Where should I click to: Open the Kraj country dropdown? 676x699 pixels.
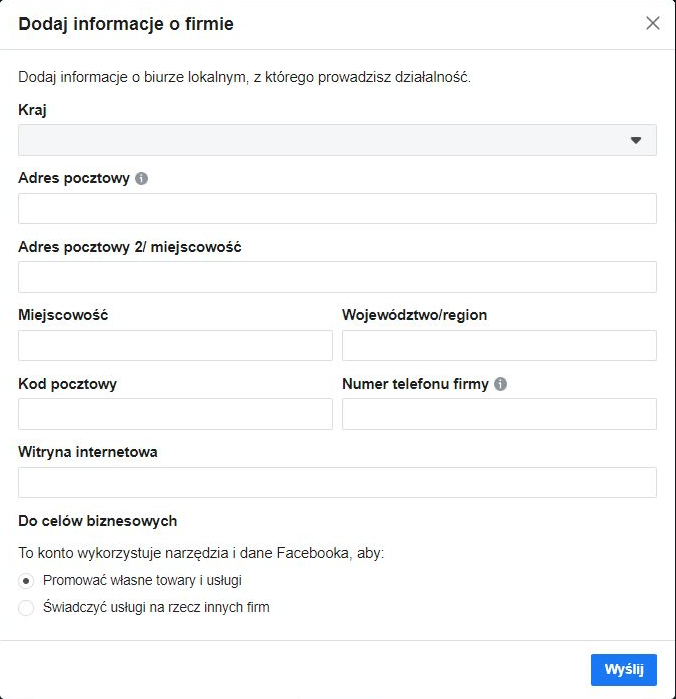pyautogui.click(x=337, y=140)
